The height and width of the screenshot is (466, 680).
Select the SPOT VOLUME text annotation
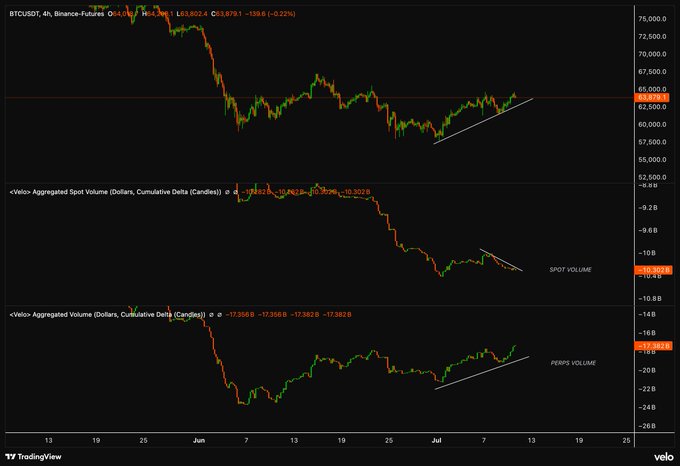point(570,270)
